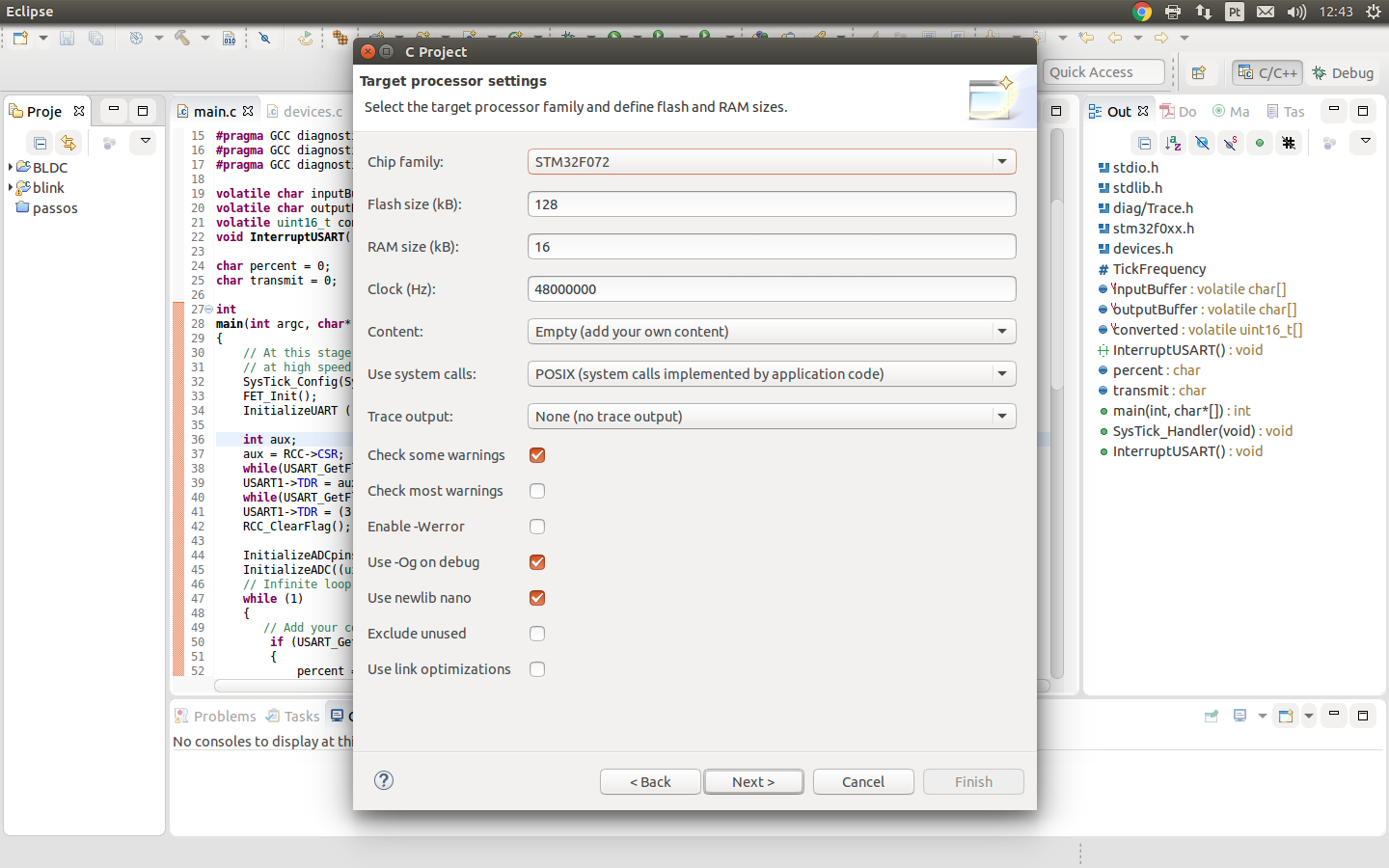Open the Trace output dropdown
This screenshot has width=1389, height=868.
click(x=772, y=417)
